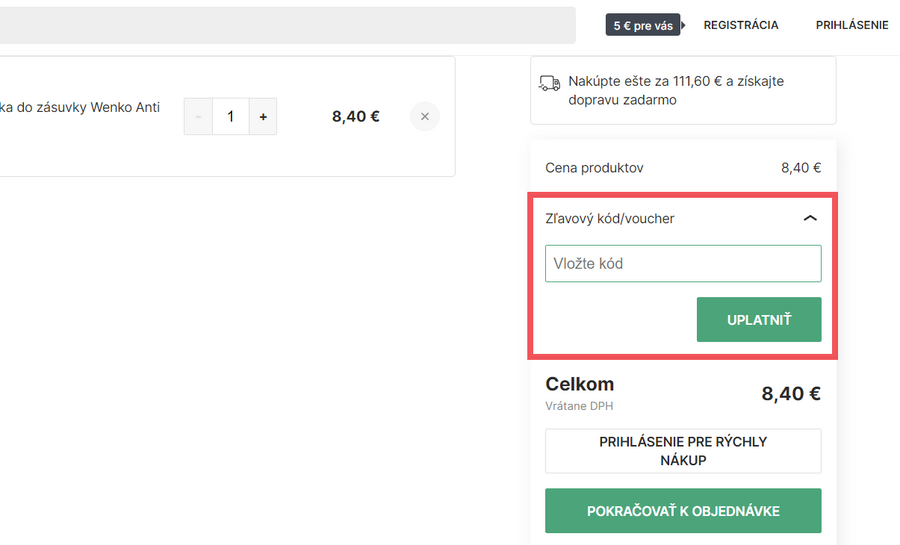Click the free shipping notice text
This screenshot has width=900, height=545.
[676, 90]
